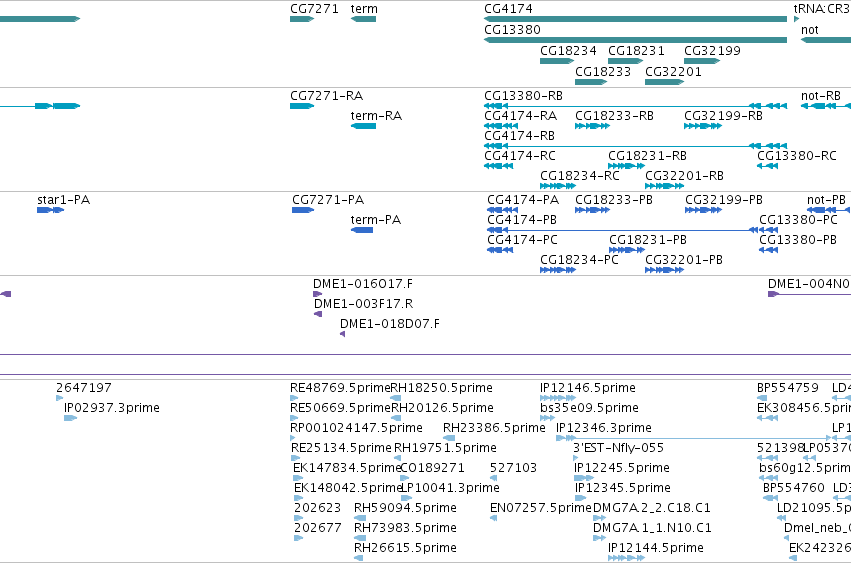Click EST bs35e09.5prime
The height and width of the screenshot is (563, 851).
pos(547,418)
